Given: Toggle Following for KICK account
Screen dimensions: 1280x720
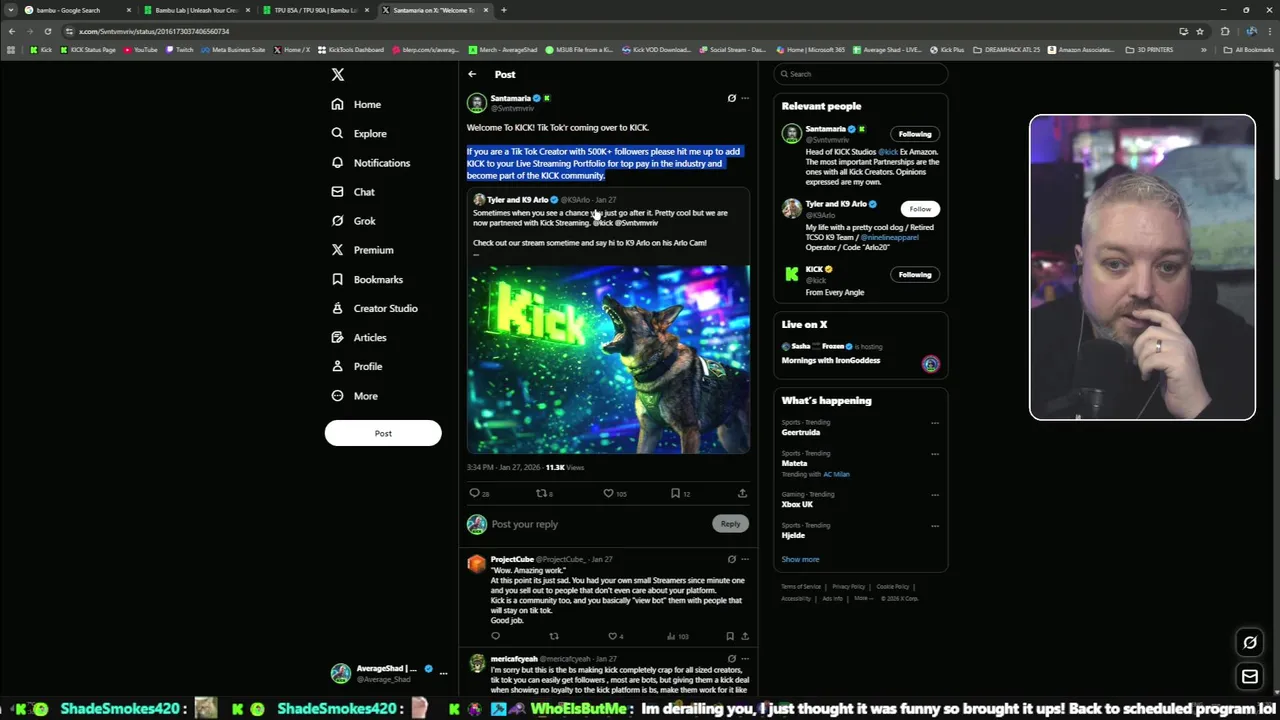Looking at the screenshot, I should pos(914,275).
